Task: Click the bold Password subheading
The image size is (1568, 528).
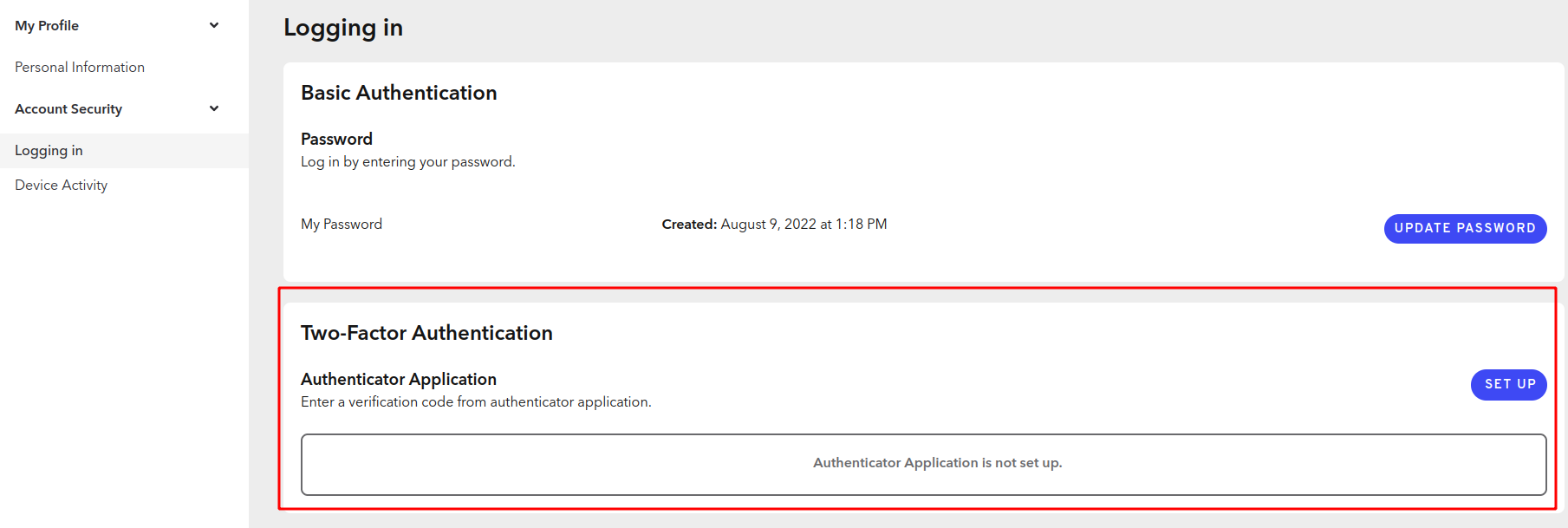Action: click(x=336, y=139)
